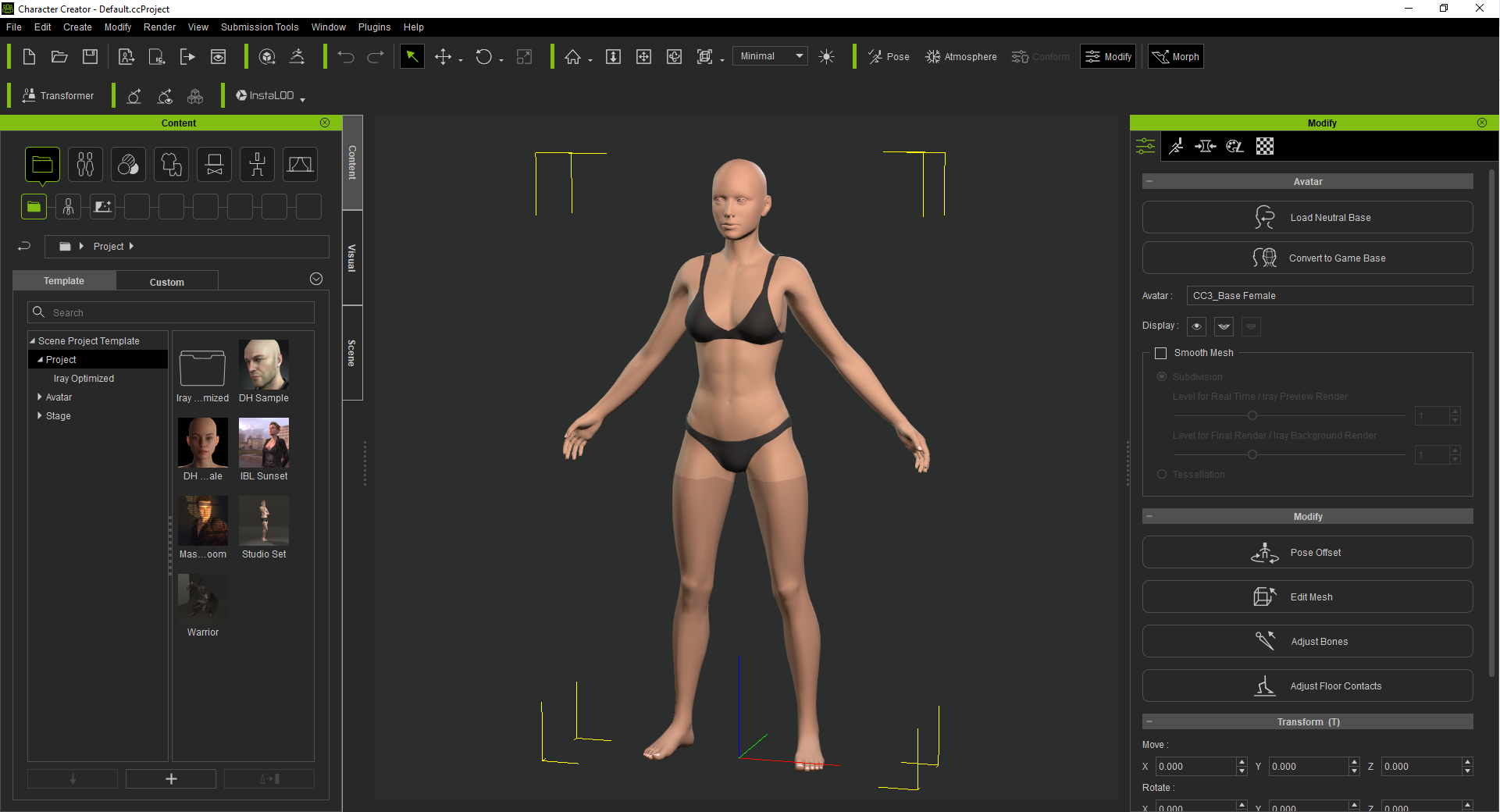Click the Pose Offset button
This screenshot has height=812, width=1500.
[x=1307, y=552]
